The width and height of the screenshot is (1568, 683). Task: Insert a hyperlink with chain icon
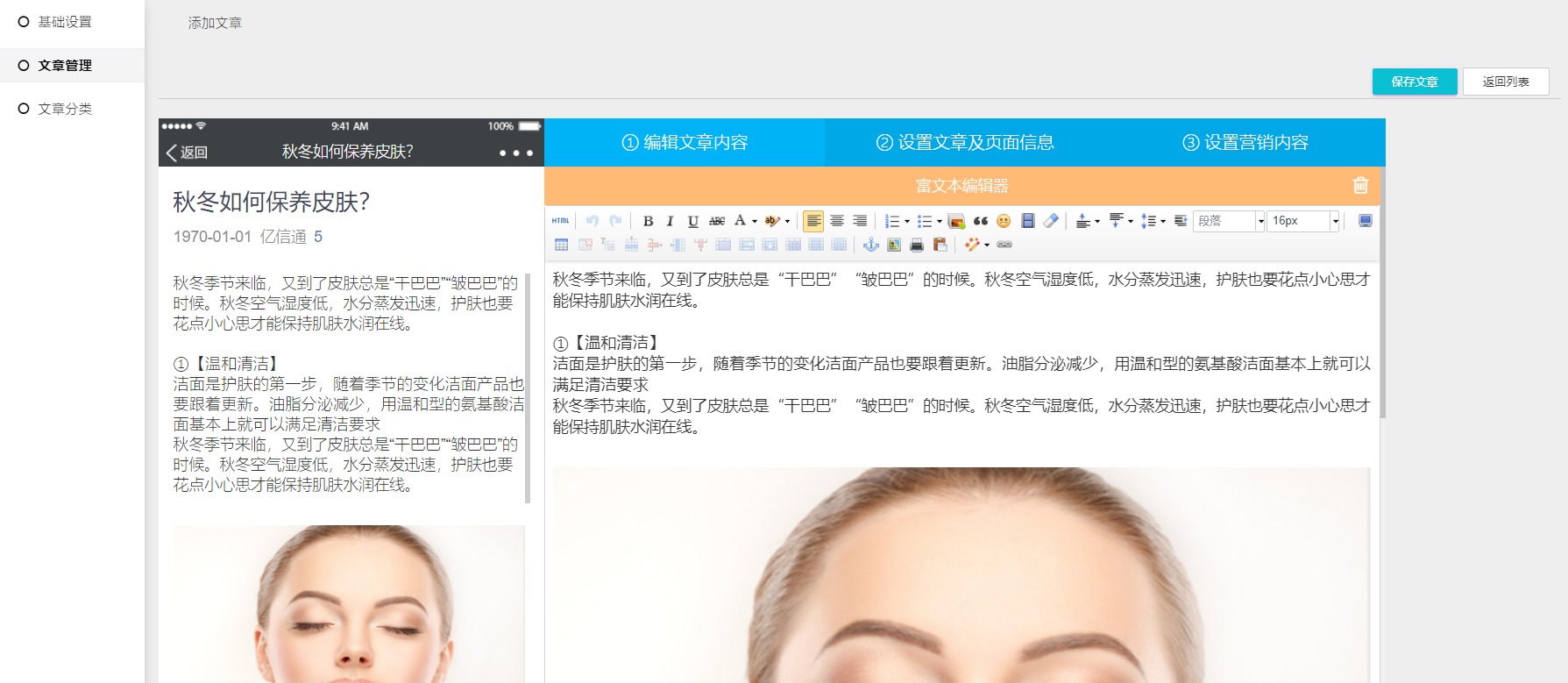click(1004, 245)
